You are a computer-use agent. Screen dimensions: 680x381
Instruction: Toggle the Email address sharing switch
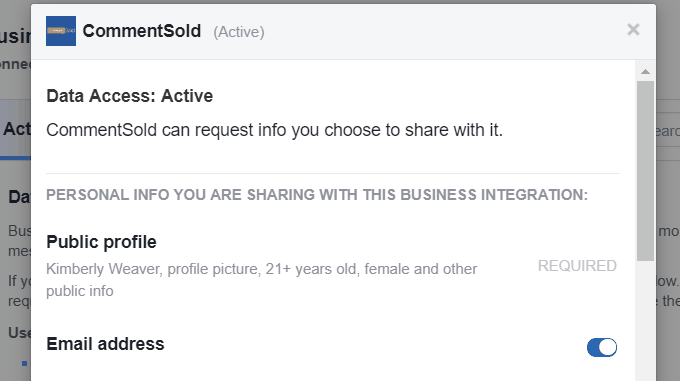602,347
